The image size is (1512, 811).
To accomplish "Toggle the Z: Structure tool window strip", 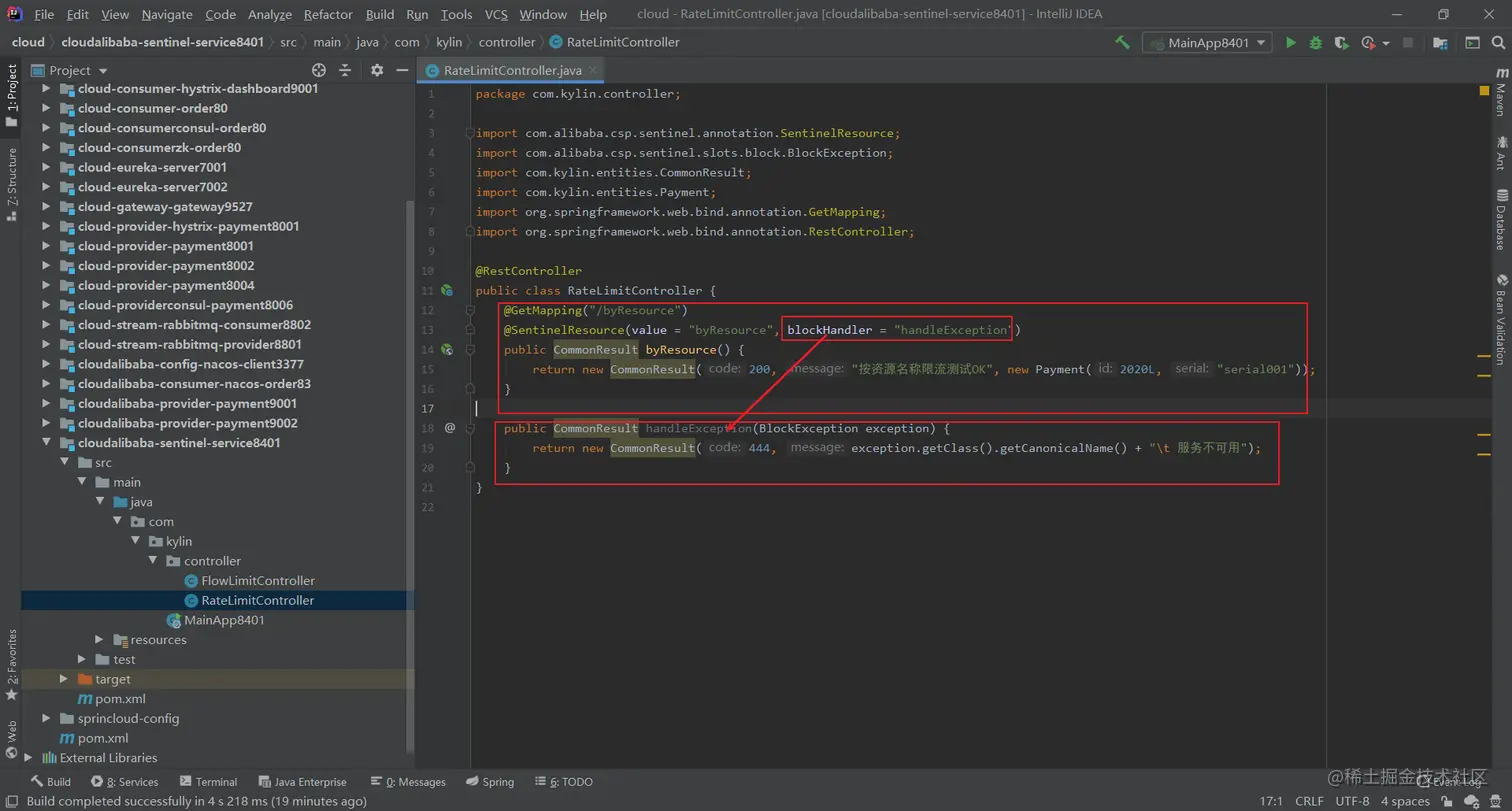I will click(x=11, y=183).
